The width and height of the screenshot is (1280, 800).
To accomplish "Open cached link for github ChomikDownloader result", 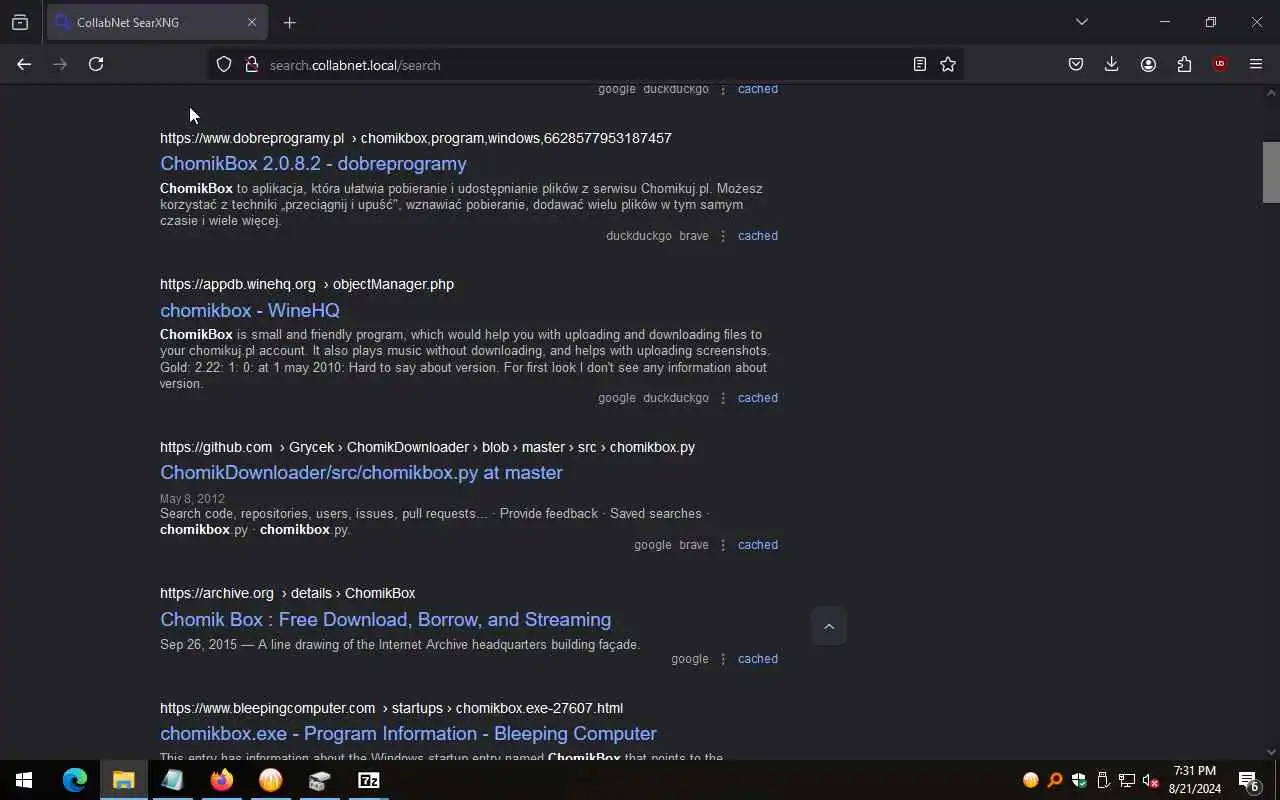I will (x=758, y=545).
